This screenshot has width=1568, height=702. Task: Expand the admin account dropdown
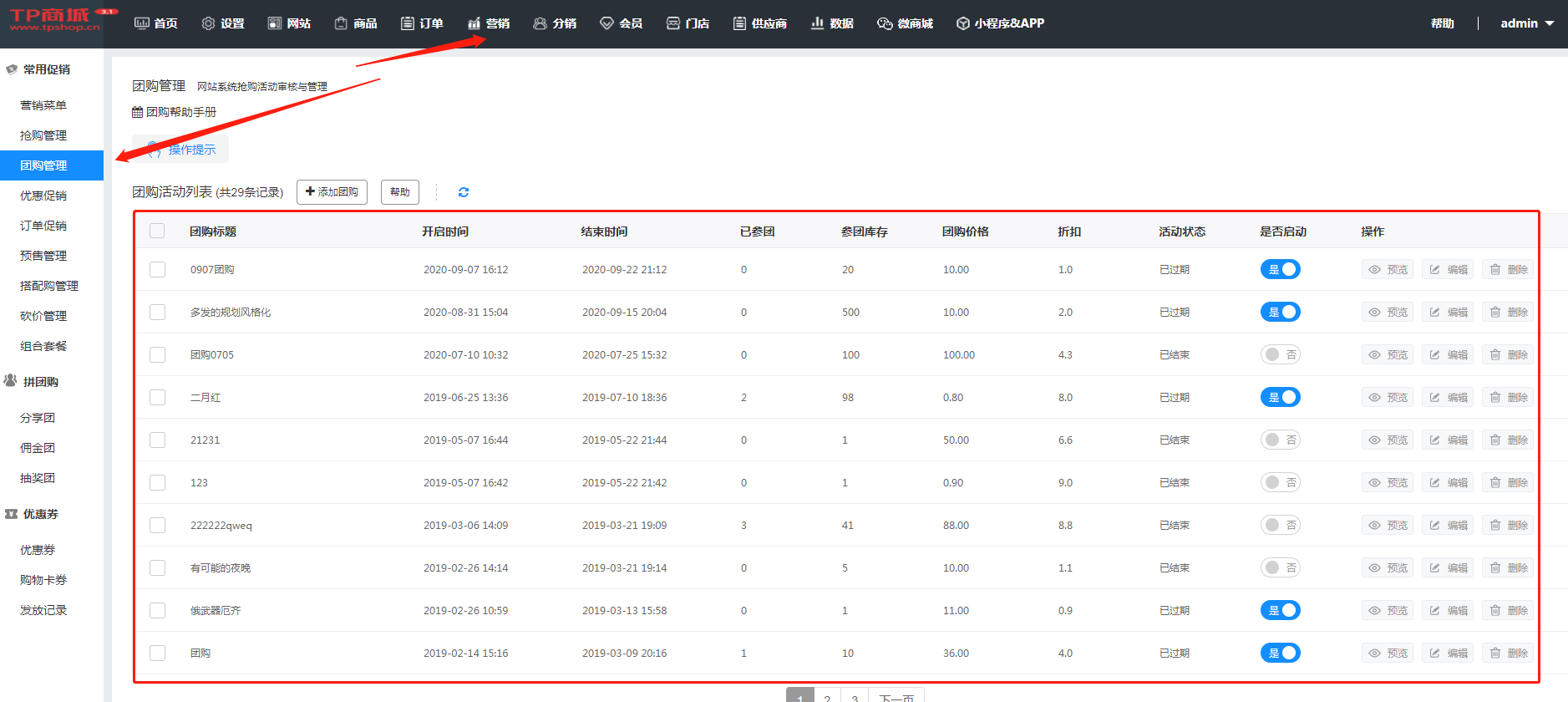(x=1526, y=23)
